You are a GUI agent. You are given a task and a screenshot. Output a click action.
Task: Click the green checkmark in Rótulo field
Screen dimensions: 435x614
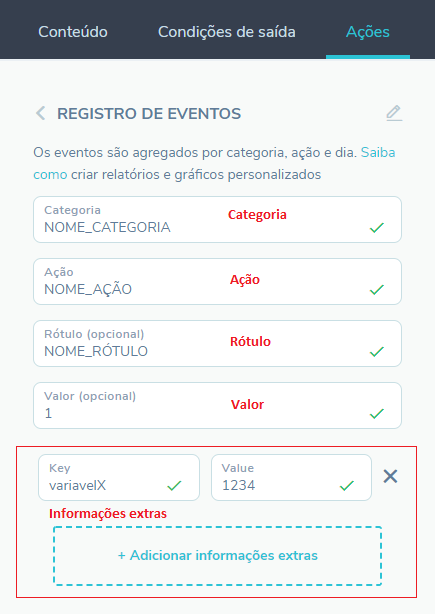point(377,351)
